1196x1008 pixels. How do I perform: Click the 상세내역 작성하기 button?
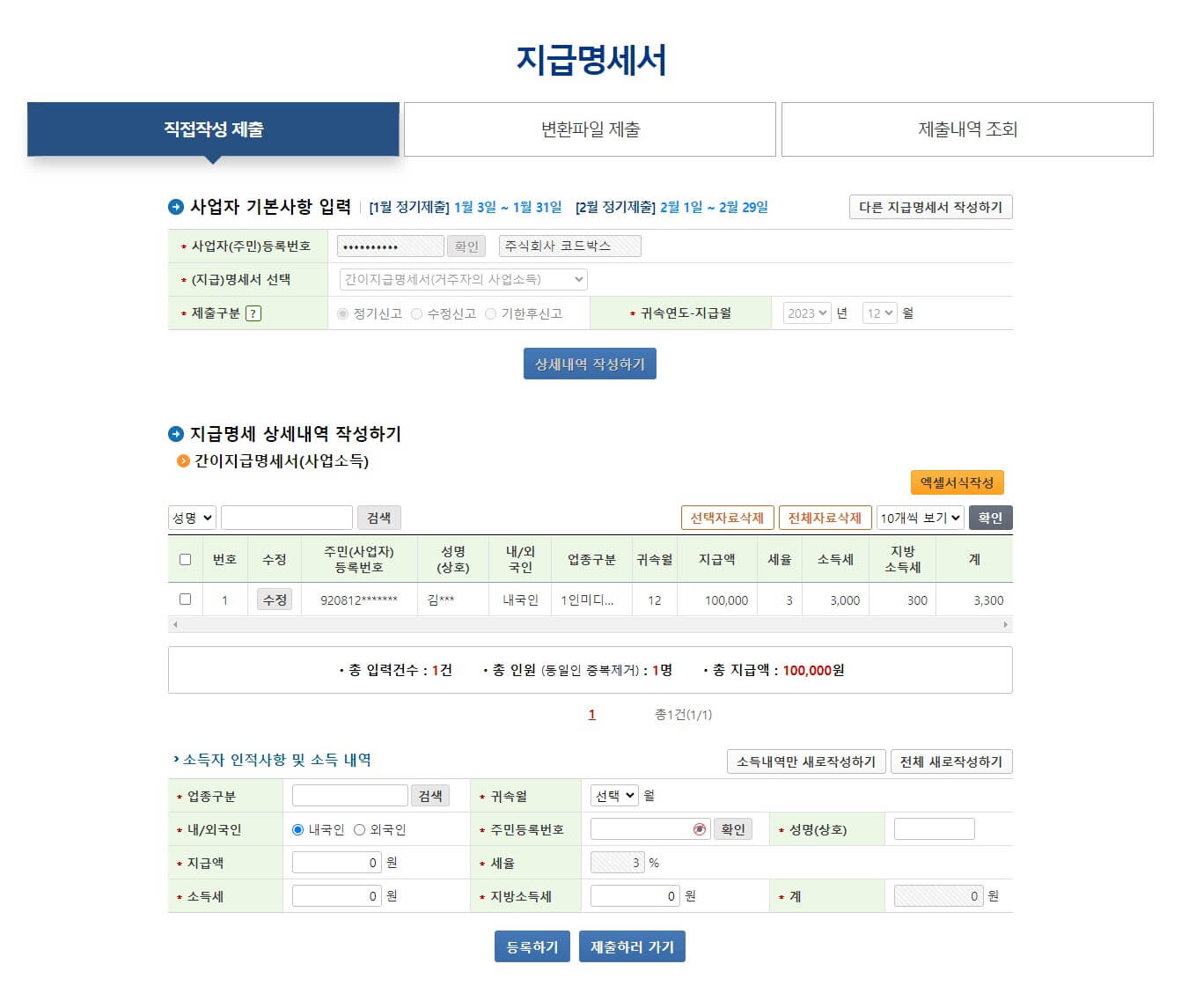590,363
